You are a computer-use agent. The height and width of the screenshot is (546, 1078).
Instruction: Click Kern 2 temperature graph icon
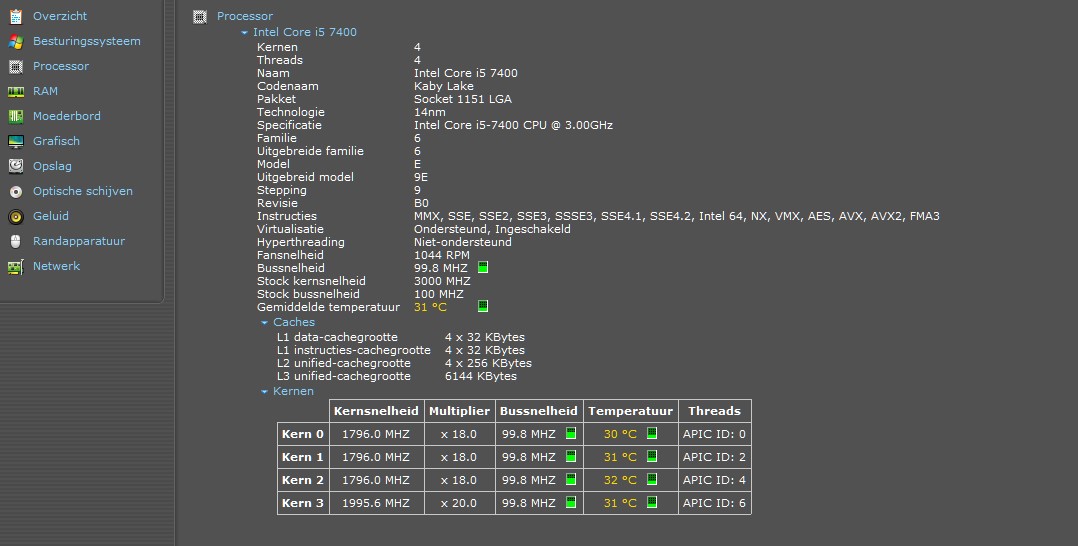pyautogui.click(x=652, y=479)
